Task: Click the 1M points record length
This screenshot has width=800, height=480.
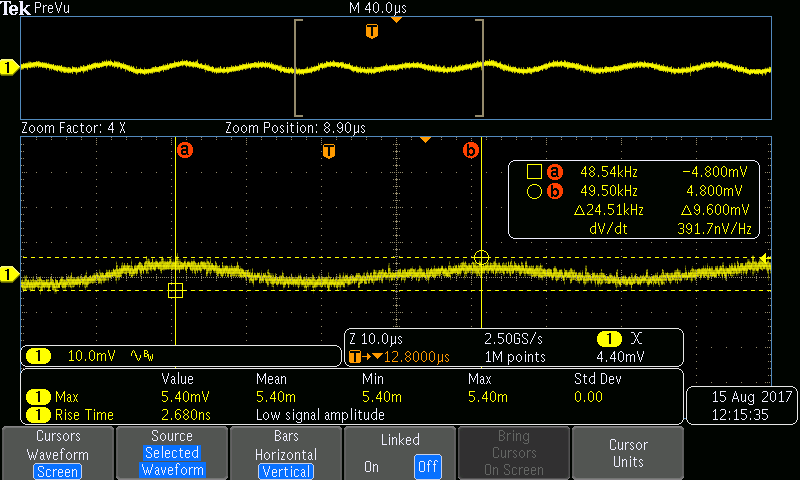Action: [x=515, y=357]
